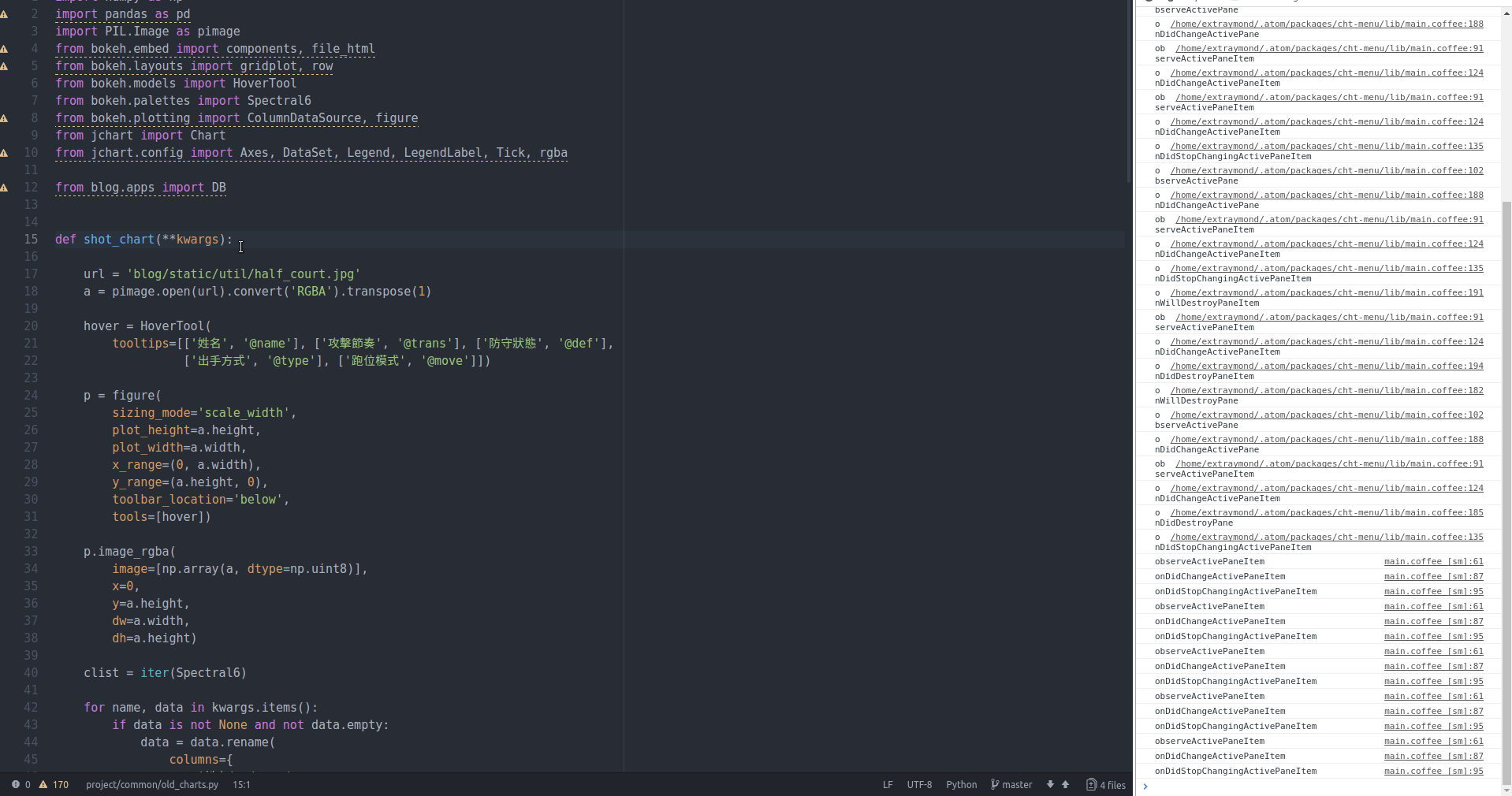Click the git push up-arrow icon

click(x=1064, y=784)
